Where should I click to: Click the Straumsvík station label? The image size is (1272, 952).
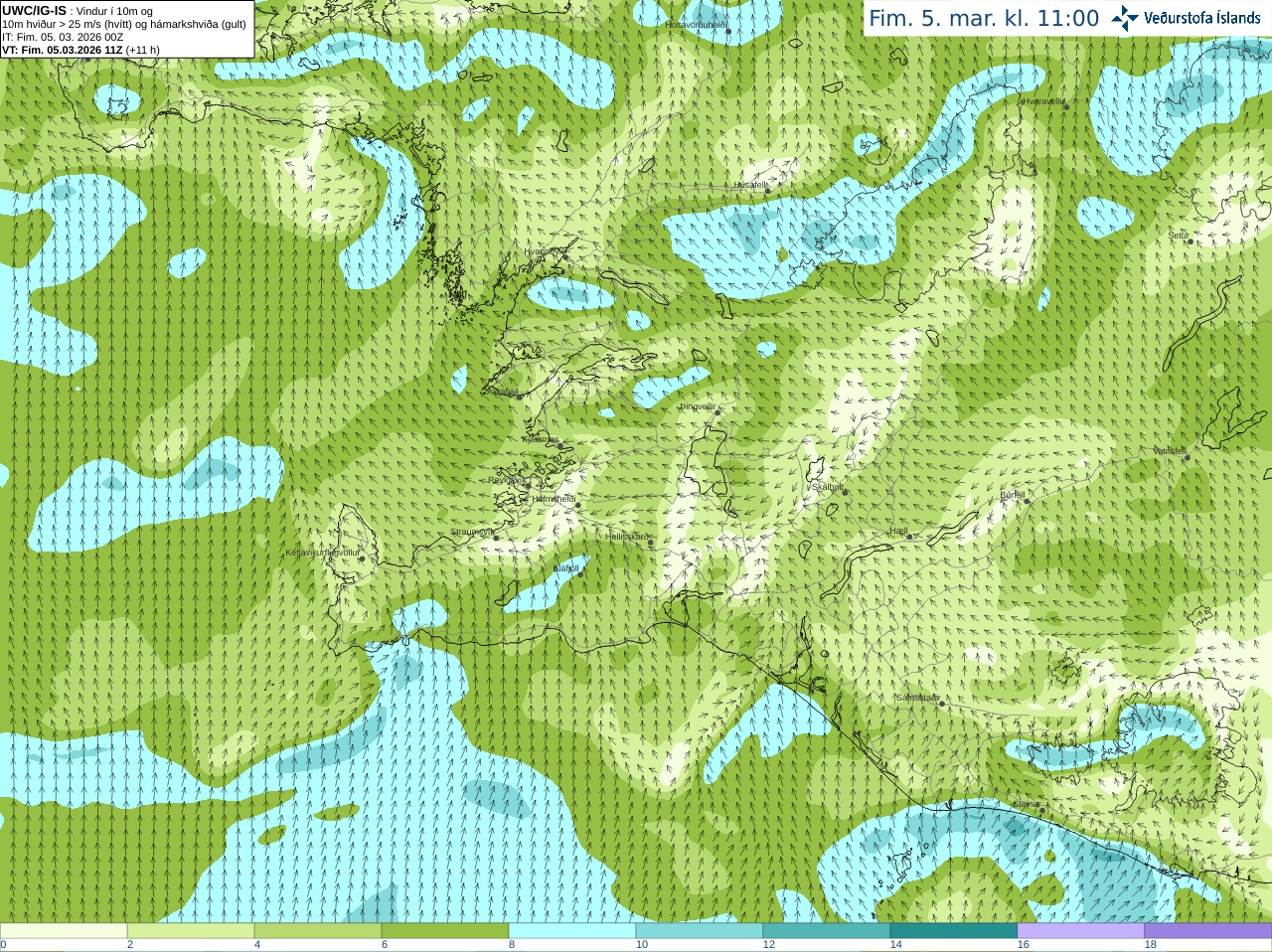(x=472, y=532)
